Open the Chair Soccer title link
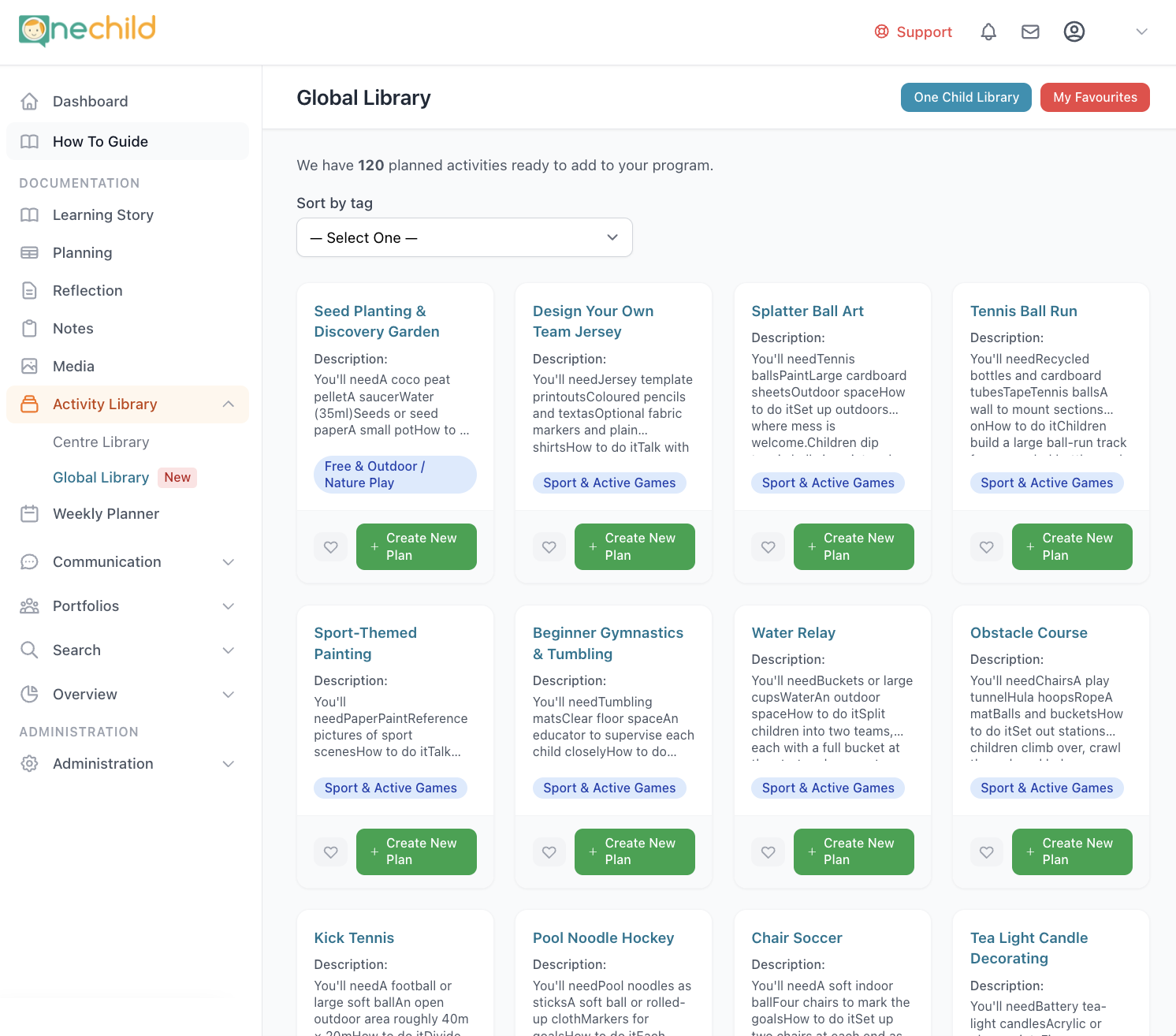Viewport: 1176px width, 1036px height. tap(797, 937)
